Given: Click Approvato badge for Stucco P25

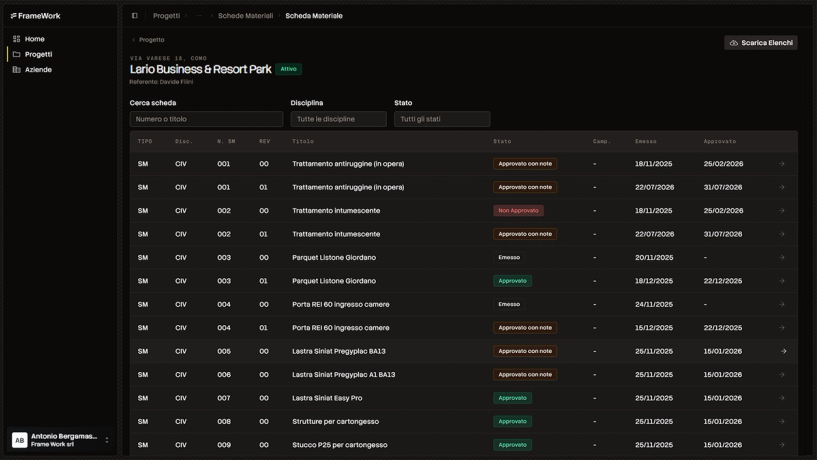Looking at the screenshot, I should tap(512, 445).
